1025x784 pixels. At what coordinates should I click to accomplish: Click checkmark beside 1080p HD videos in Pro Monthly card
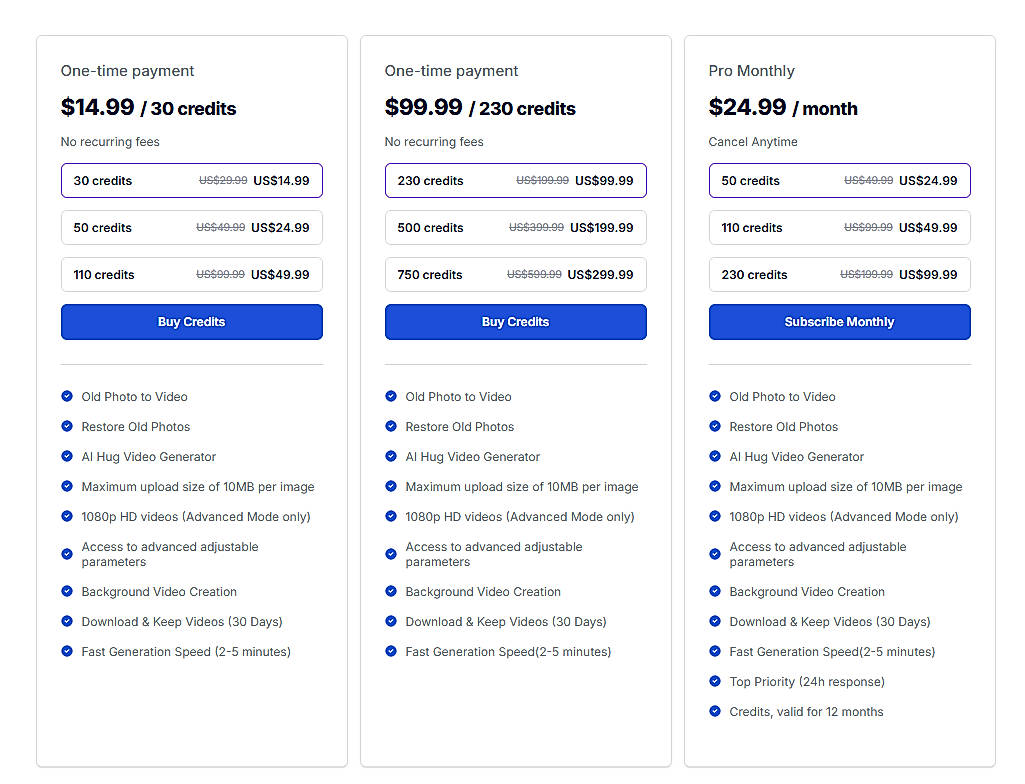(714, 517)
